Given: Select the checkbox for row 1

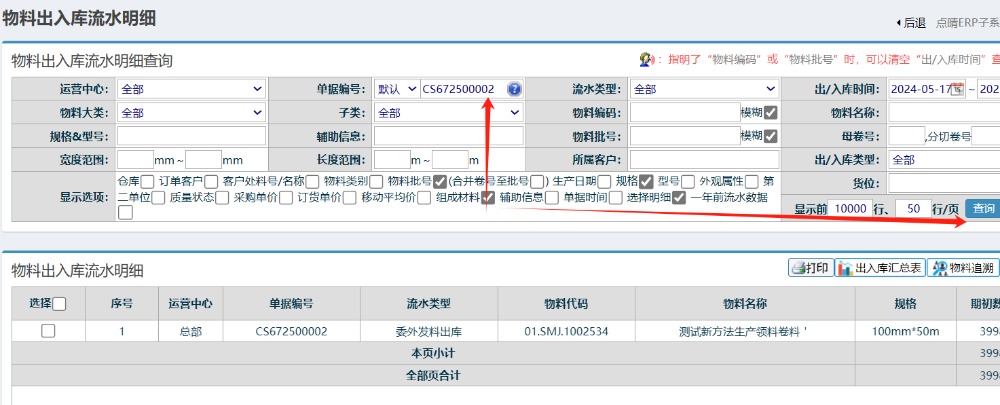Looking at the screenshot, I should [x=48, y=331].
